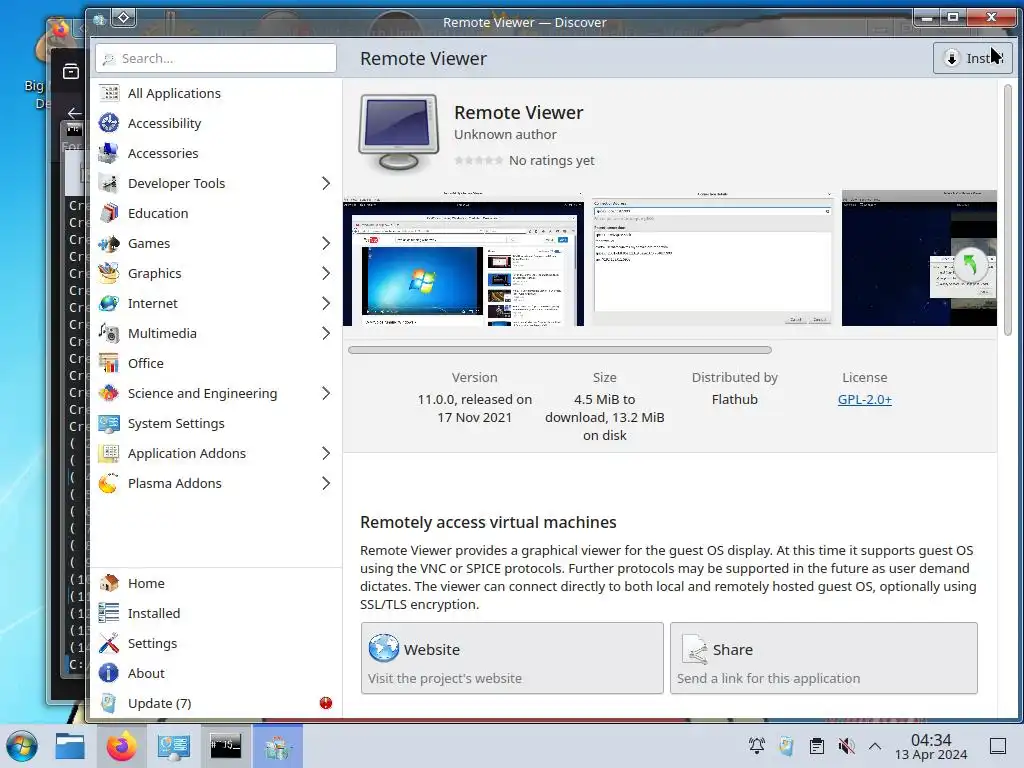Select the Education books icon
This screenshot has width=1024, height=768.
point(109,214)
